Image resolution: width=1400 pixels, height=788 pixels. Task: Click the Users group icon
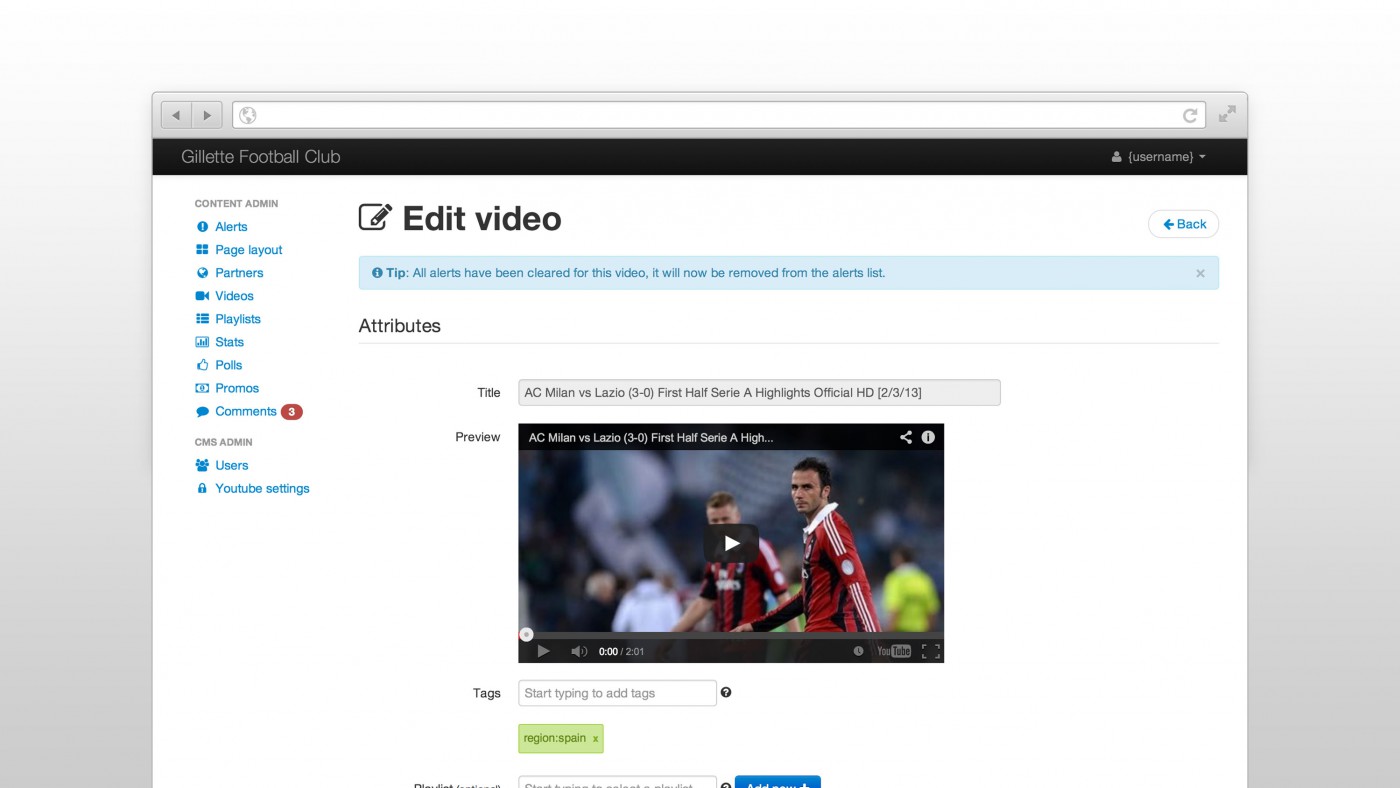tap(202, 465)
